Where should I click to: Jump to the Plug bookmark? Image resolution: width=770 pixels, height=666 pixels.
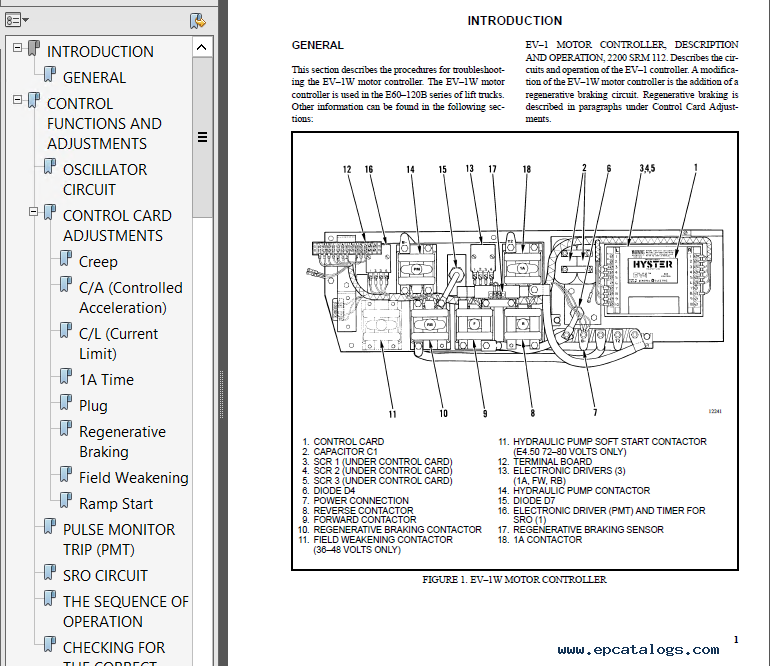click(x=93, y=406)
